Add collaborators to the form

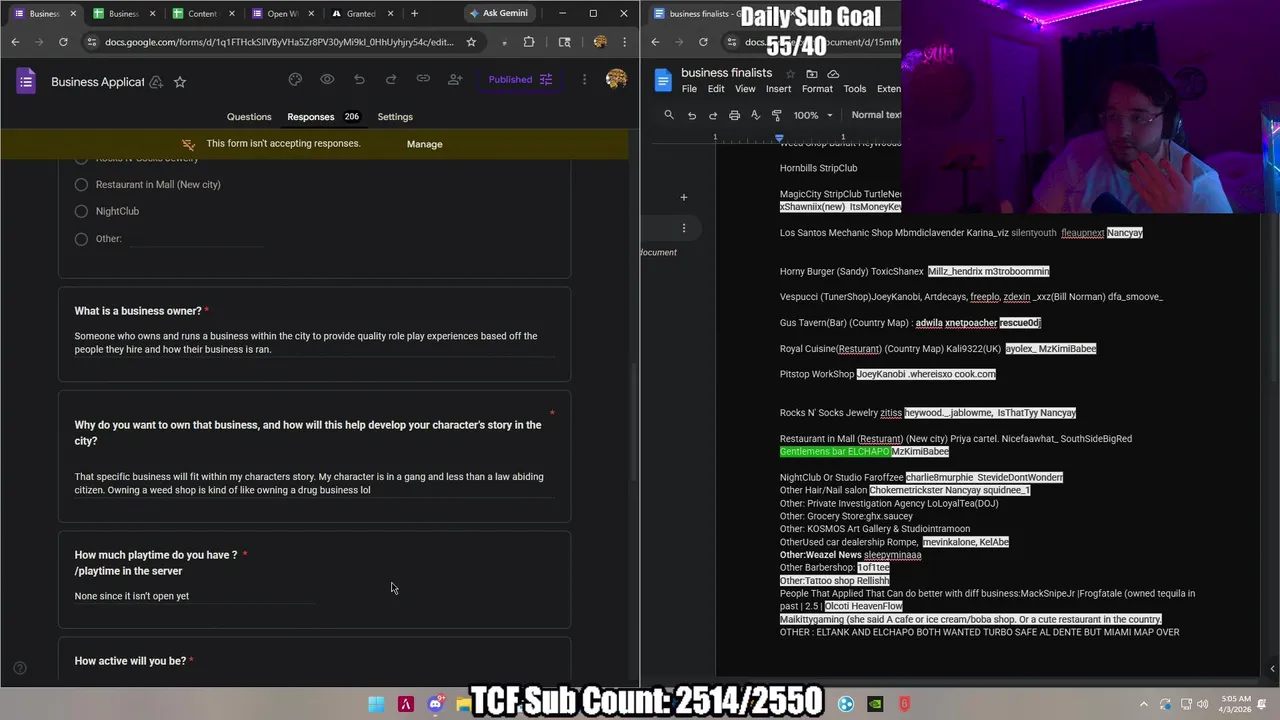tap(455, 80)
